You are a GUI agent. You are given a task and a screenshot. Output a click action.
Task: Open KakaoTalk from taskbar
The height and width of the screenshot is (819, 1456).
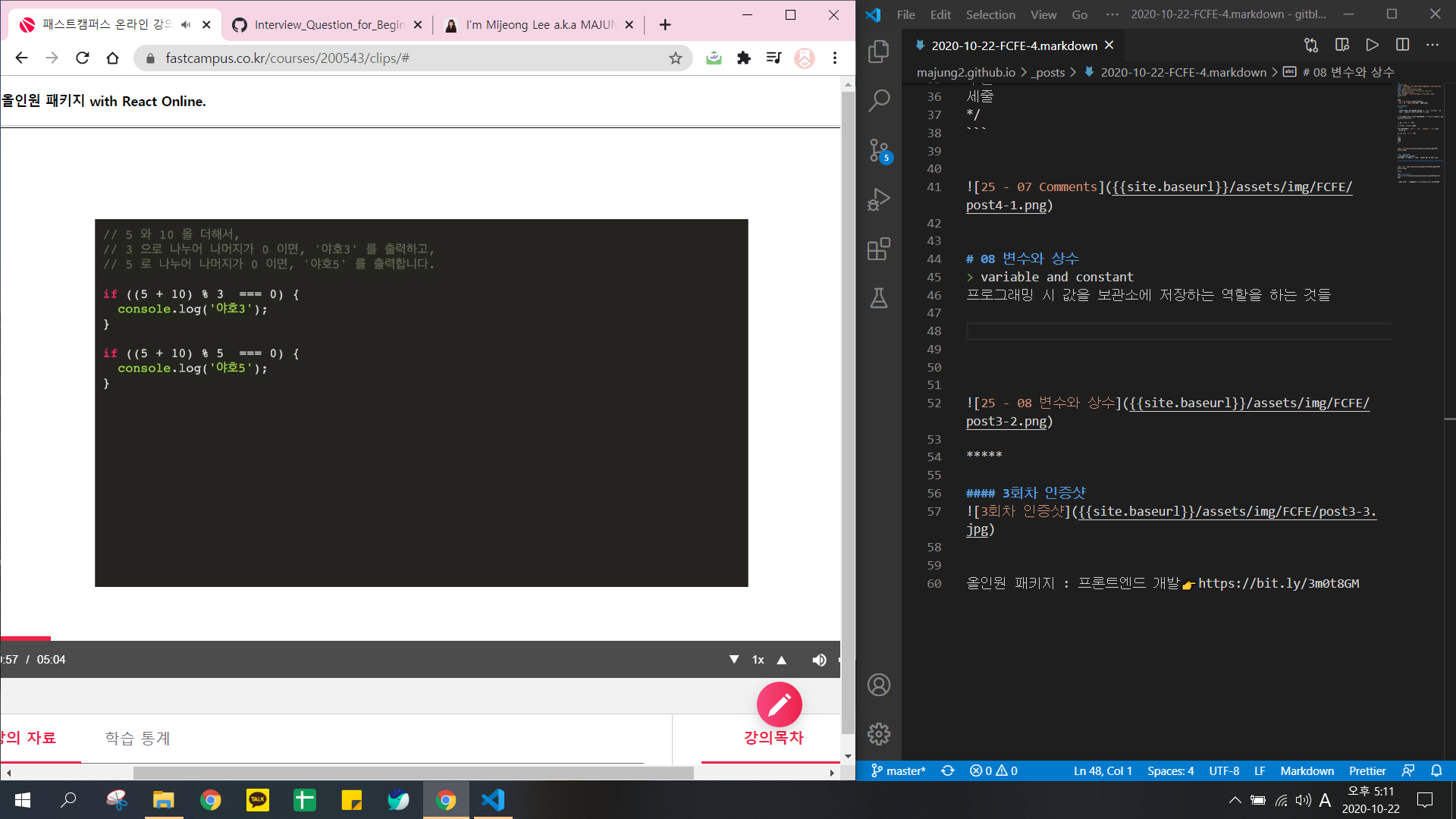click(258, 800)
